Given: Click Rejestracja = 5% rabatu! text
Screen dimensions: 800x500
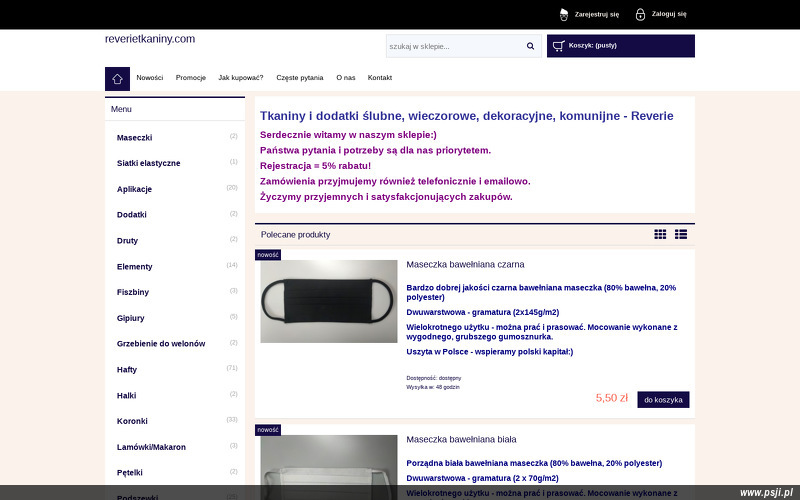Looking at the screenshot, I should [315, 166].
